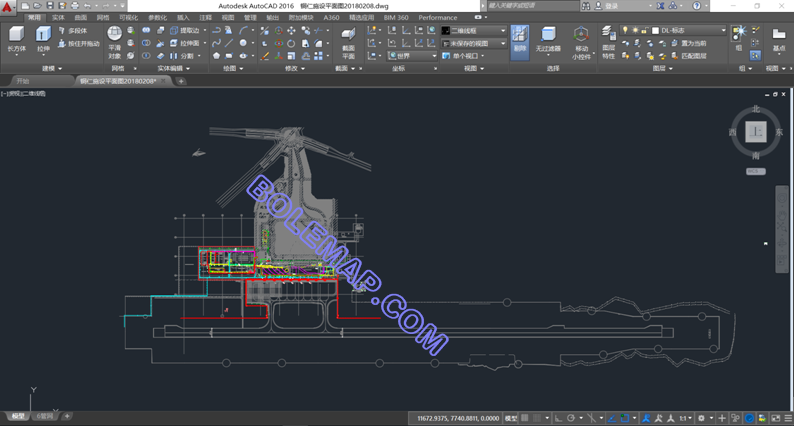Viewport: 794px width, 426px height.
Task: Toggle hardware acceleration blue status icon
Action: 749,418
